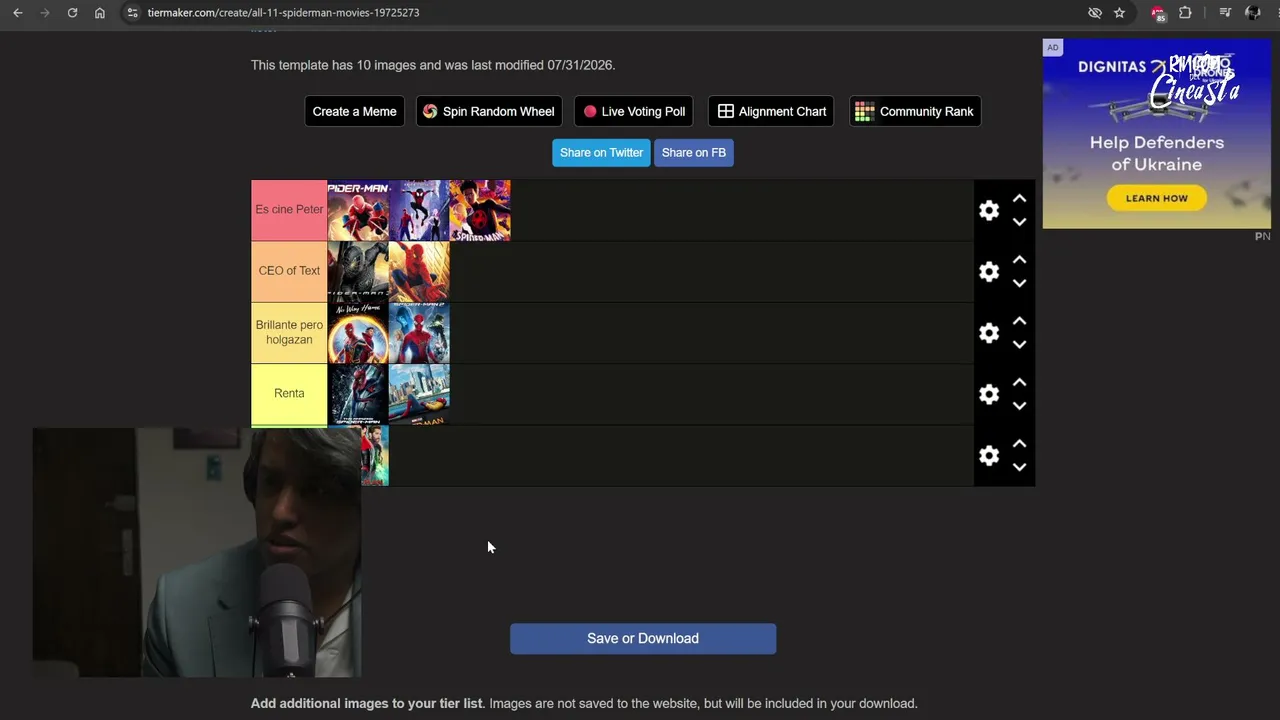The image size is (1280, 720).
Task: View site information for tiermaker.com
Action: click(x=131, y=13)
